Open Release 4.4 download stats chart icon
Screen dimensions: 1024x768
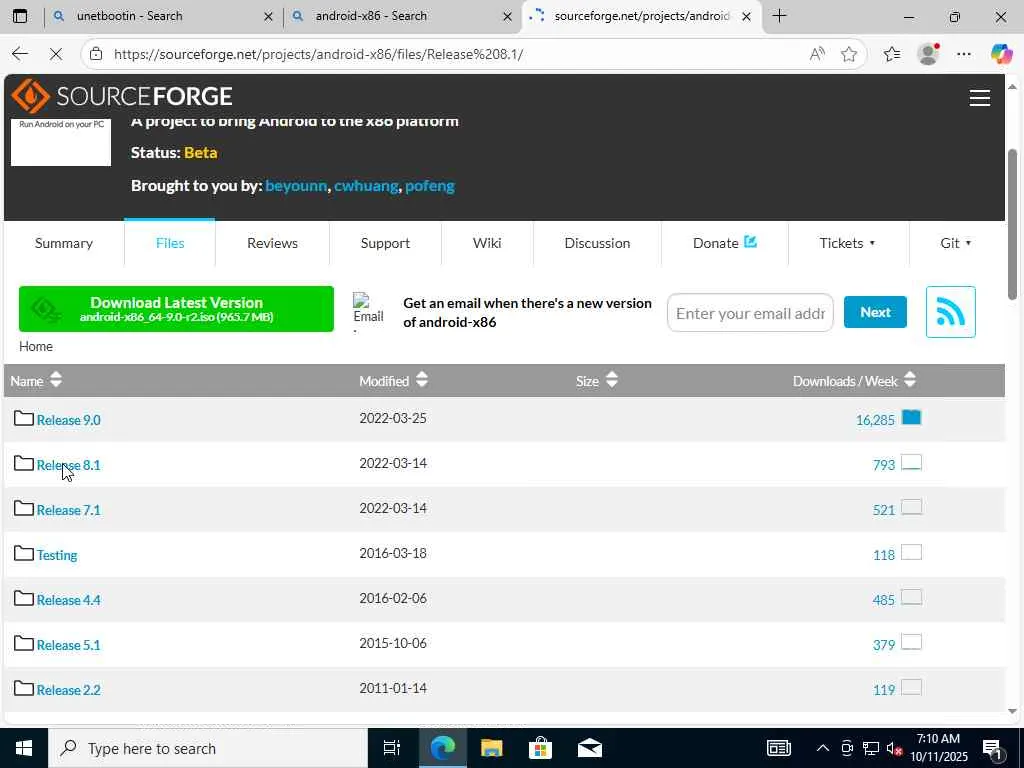click(x=911, y=598)
